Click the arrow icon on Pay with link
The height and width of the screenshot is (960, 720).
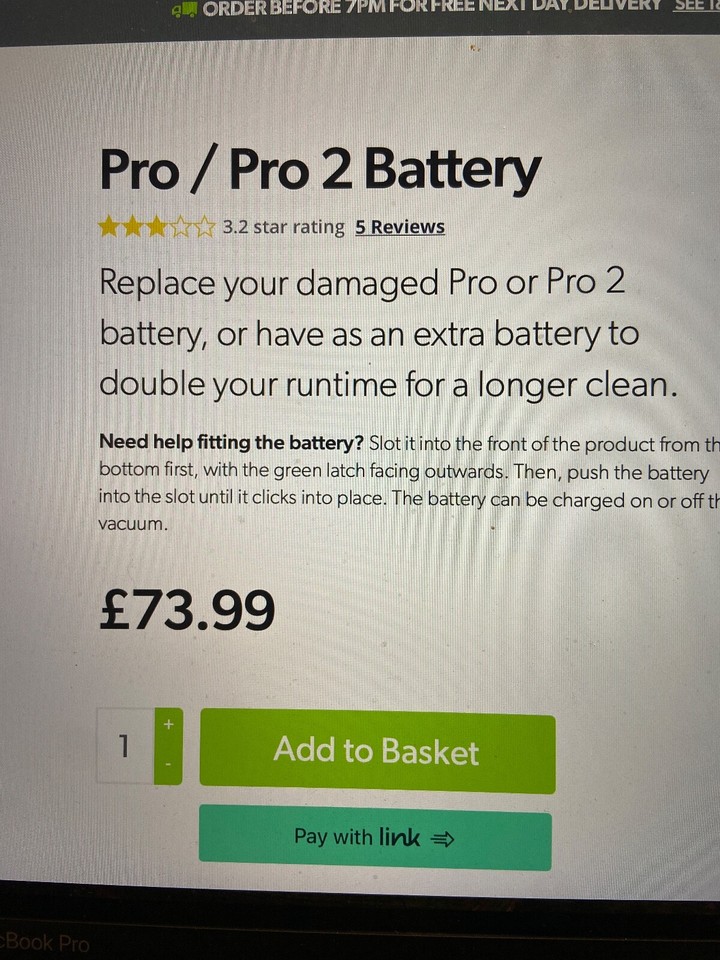click(443, 839)
